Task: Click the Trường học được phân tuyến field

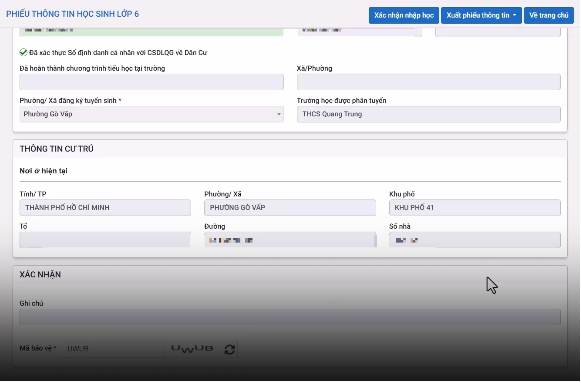Action: click(429, 114)
